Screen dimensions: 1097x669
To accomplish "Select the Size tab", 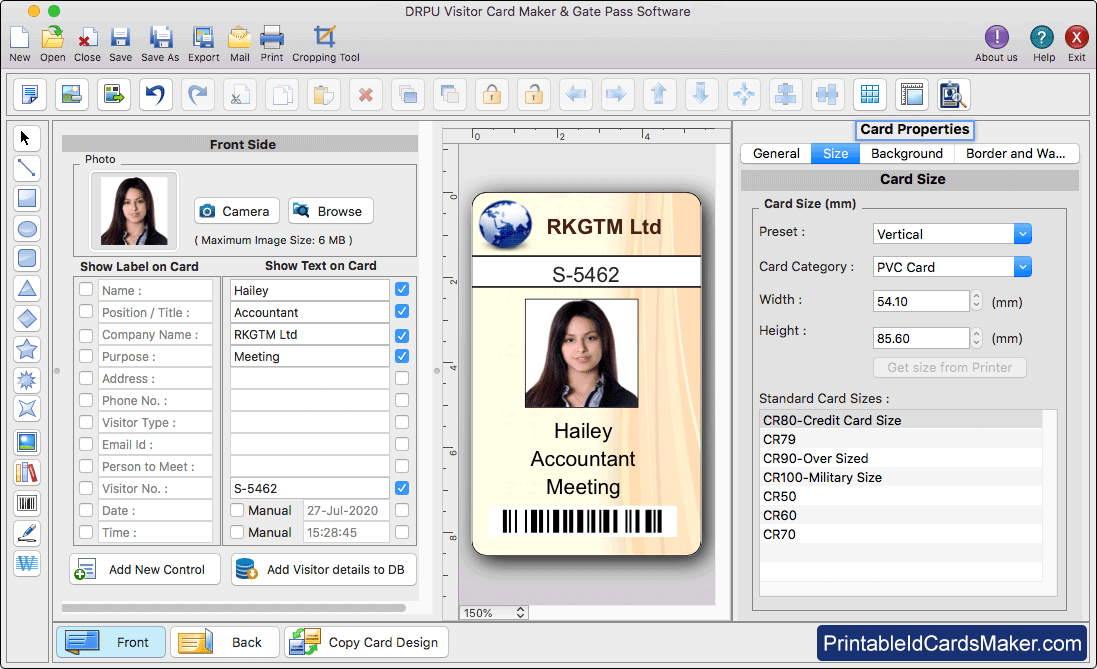I will [835, 153].
